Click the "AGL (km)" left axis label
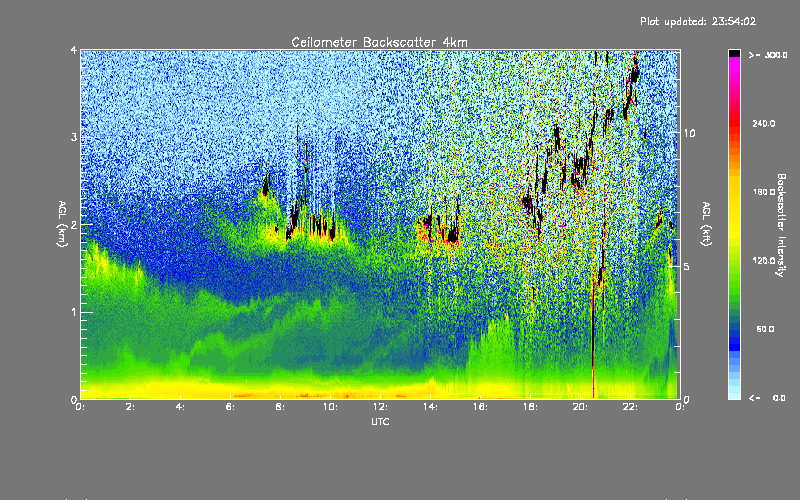Image resolution: width=800 pixels, height=500 pixels. (x=62, y=224)
